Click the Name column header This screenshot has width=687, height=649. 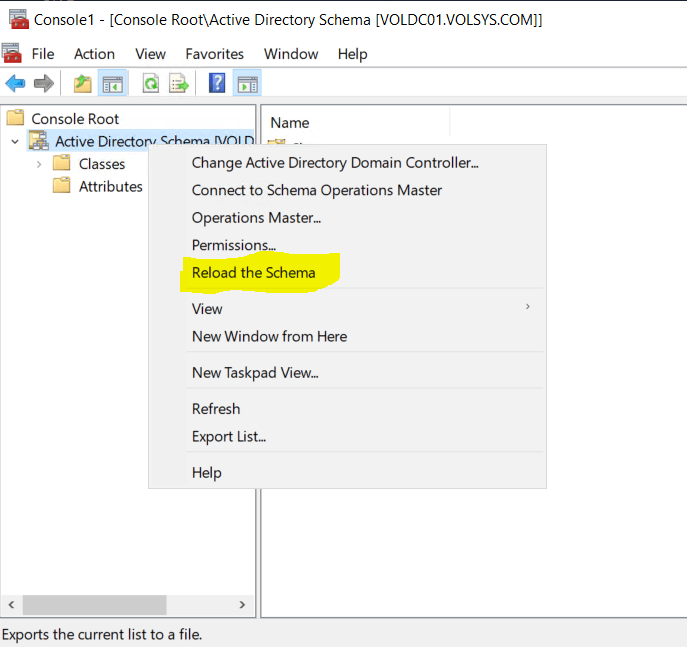[x=290, y=122]
